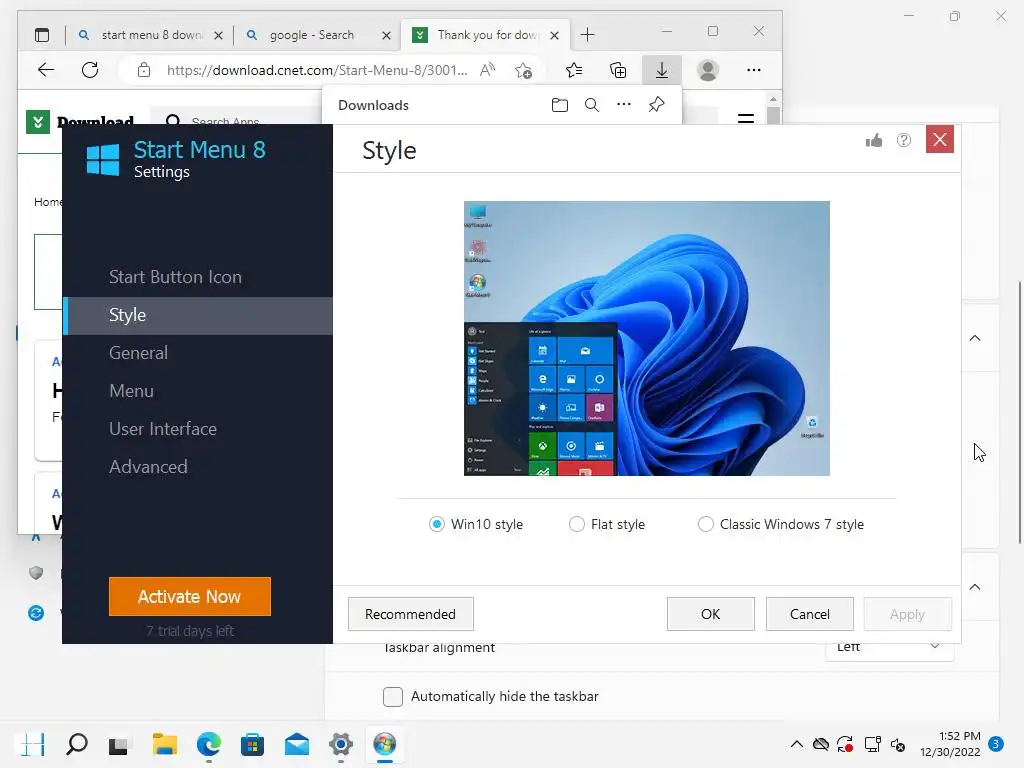Add this page to favorites star icon
Viewport: 1024px width, 768px height.
click(x=523, y=70)
